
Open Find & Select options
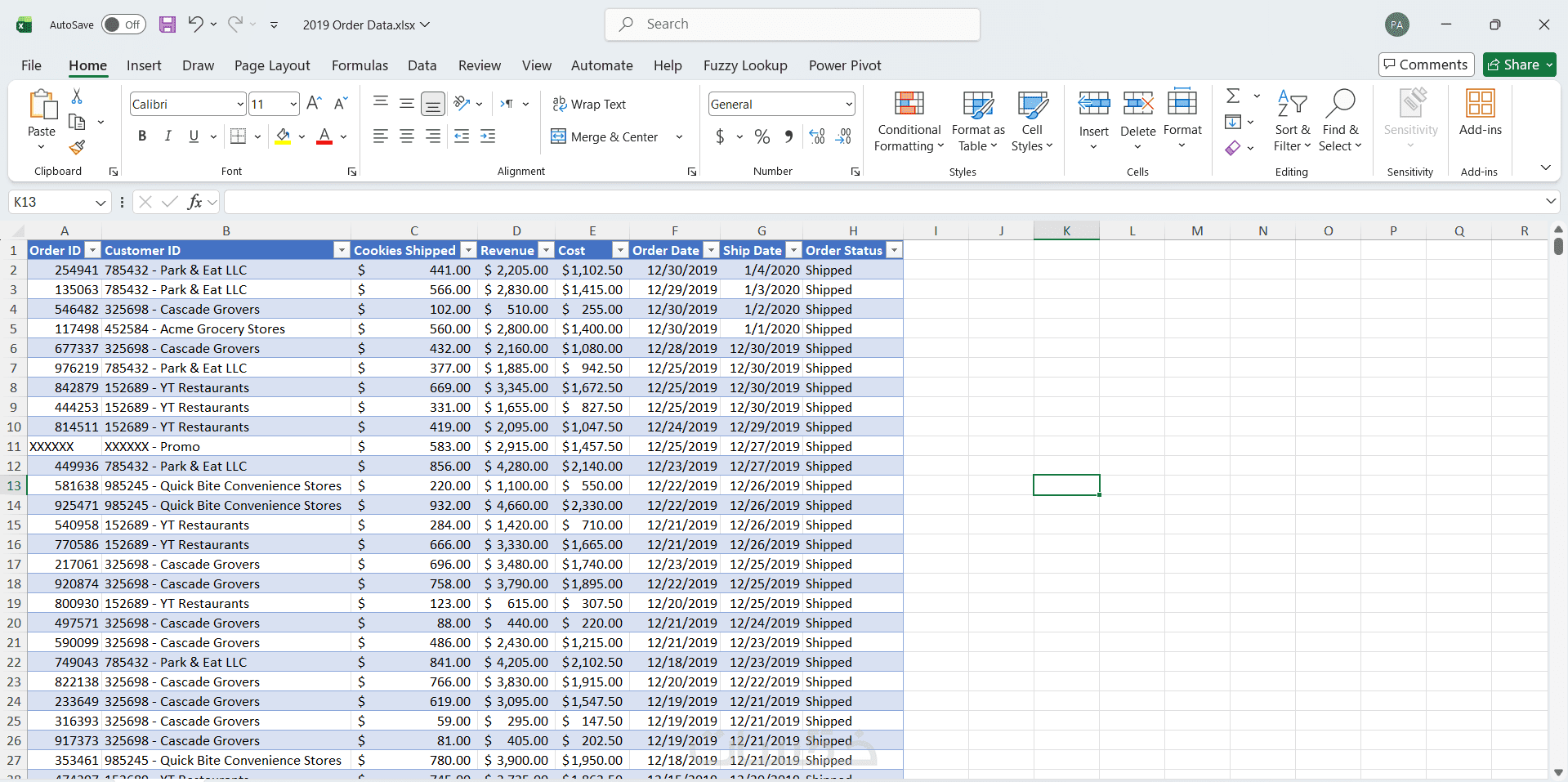pos(1340,121)
